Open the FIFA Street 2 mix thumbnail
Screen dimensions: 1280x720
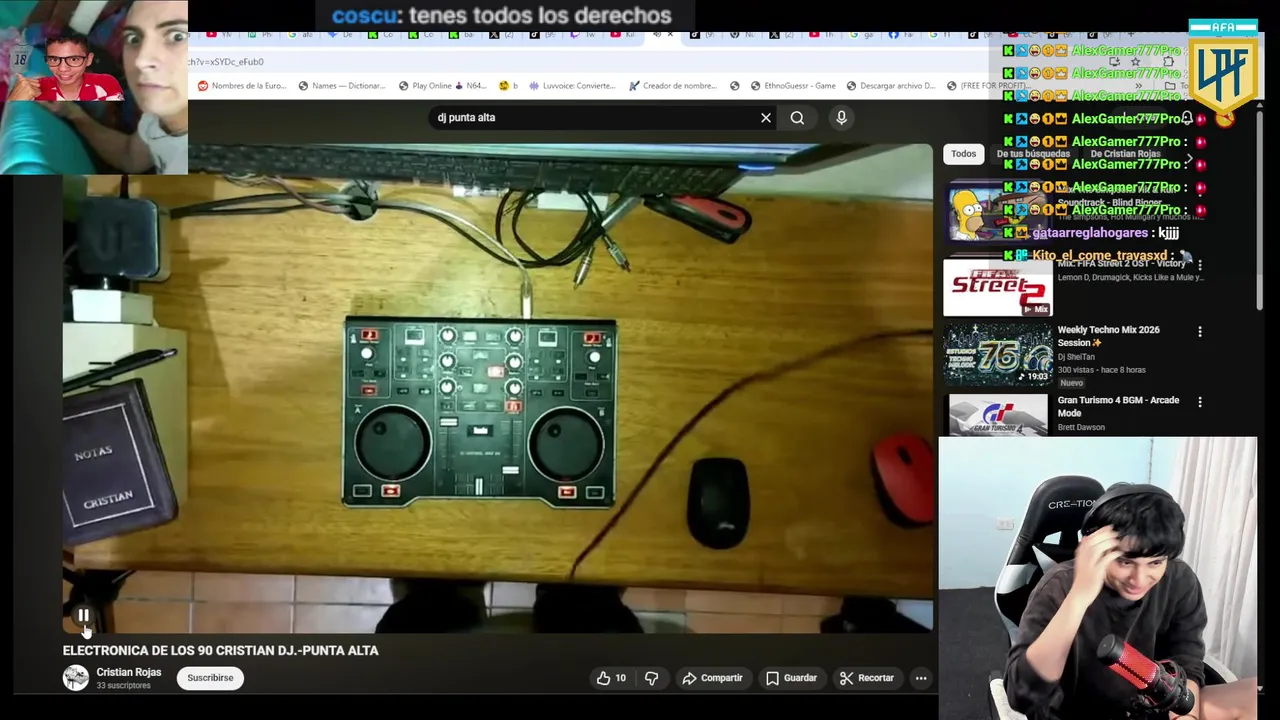click(x=997, y=287)
